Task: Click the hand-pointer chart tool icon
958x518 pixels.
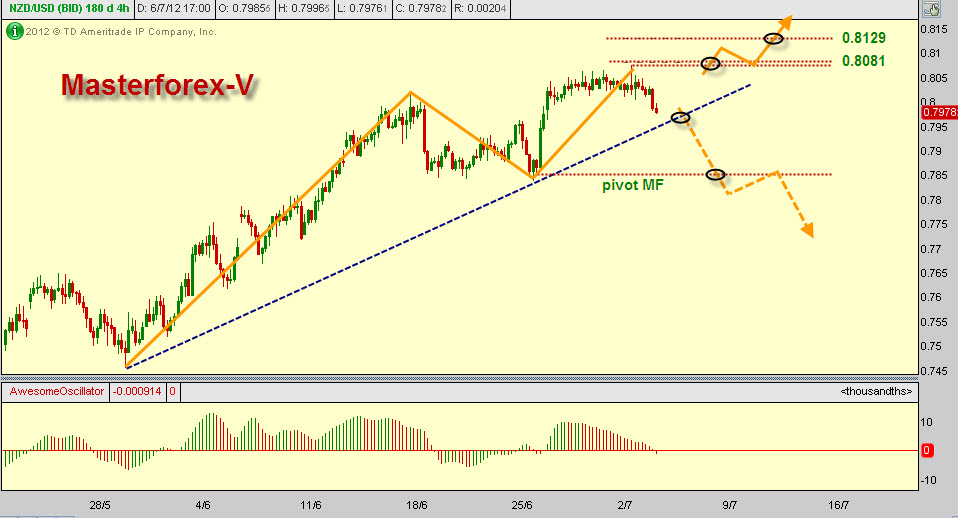Action: point(930,11)
